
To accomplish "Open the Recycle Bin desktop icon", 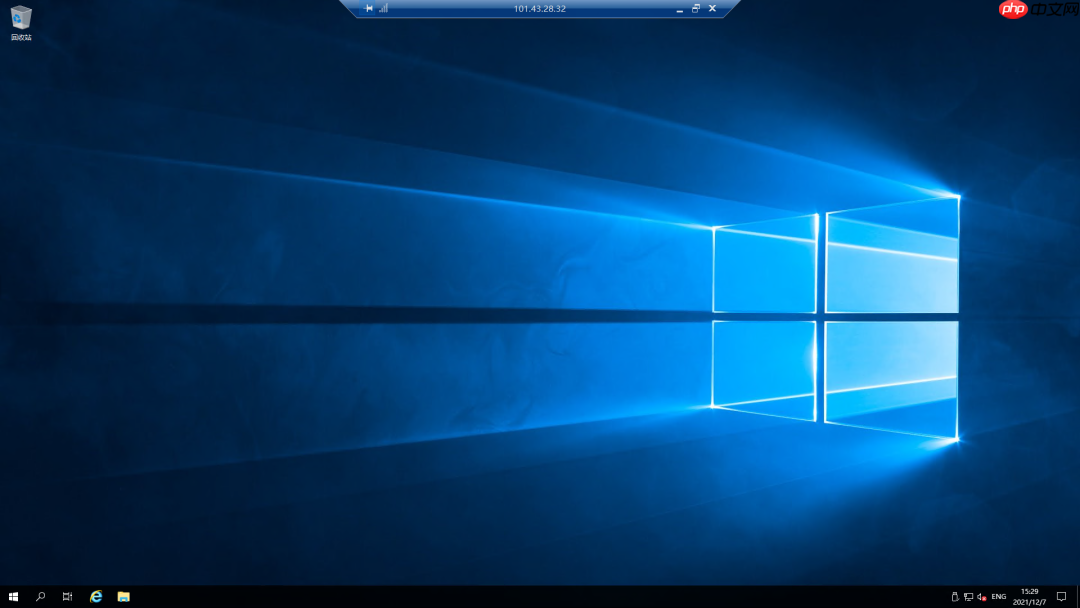I will 21,22.
